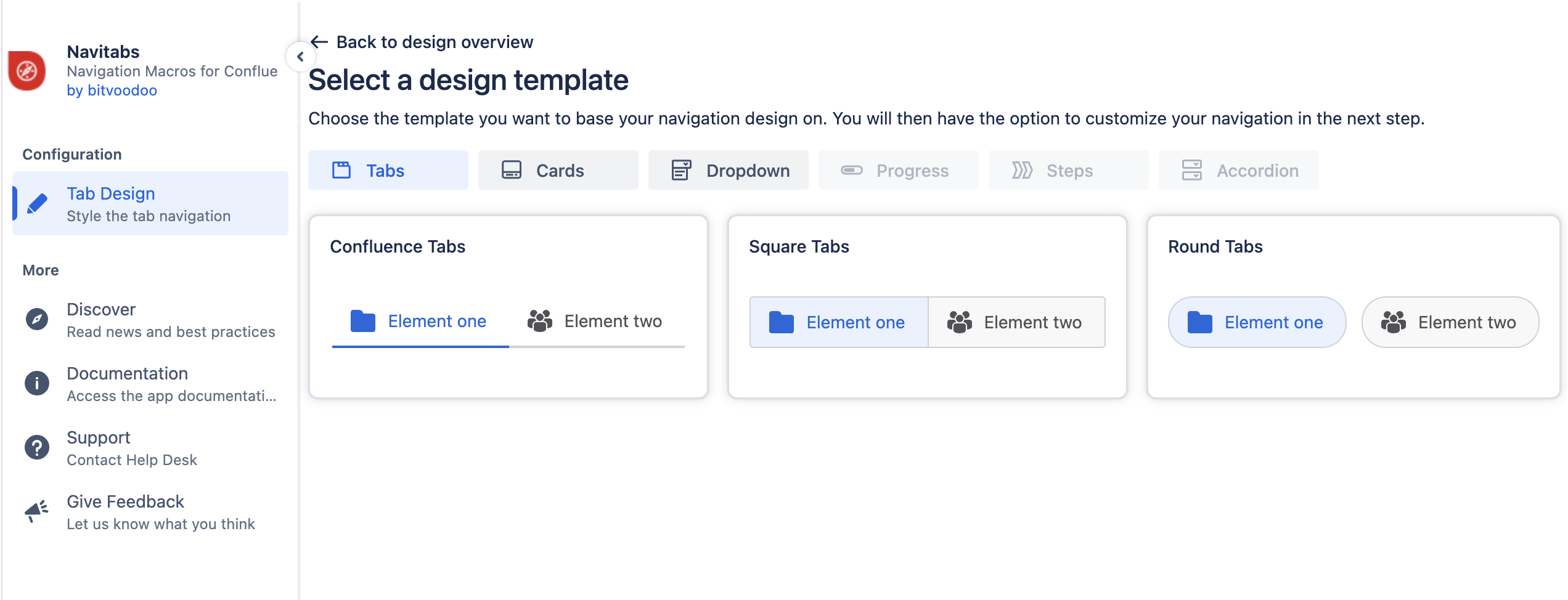This screenshot has height=600, width=1568.
Task: Click the folder icon in Confluence Tabs preview
Action: (x=363, y=321)
